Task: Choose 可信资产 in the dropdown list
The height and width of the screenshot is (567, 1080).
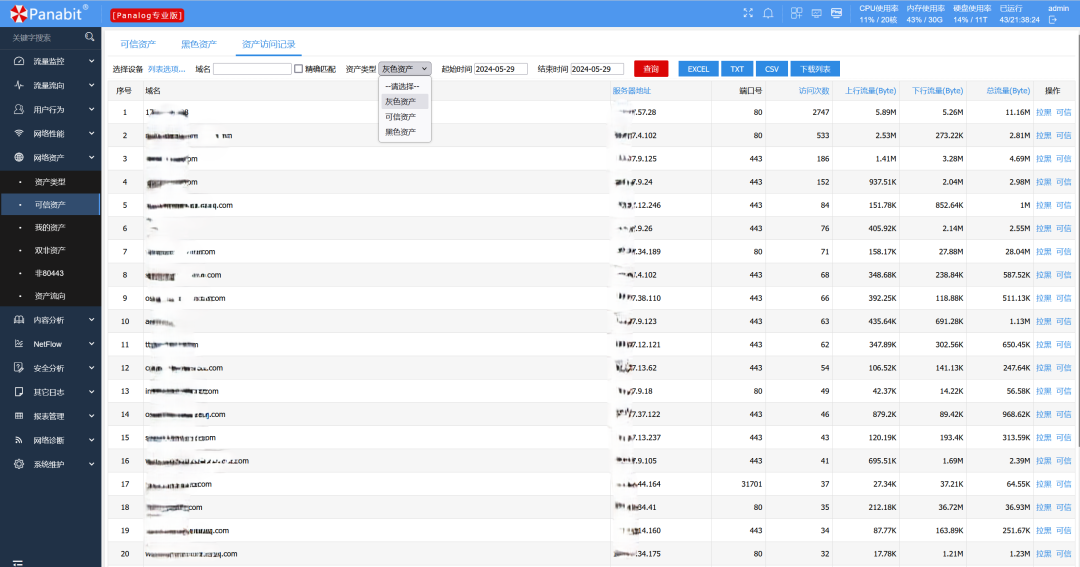Action: pyautogui.click(x=405, y=116)
